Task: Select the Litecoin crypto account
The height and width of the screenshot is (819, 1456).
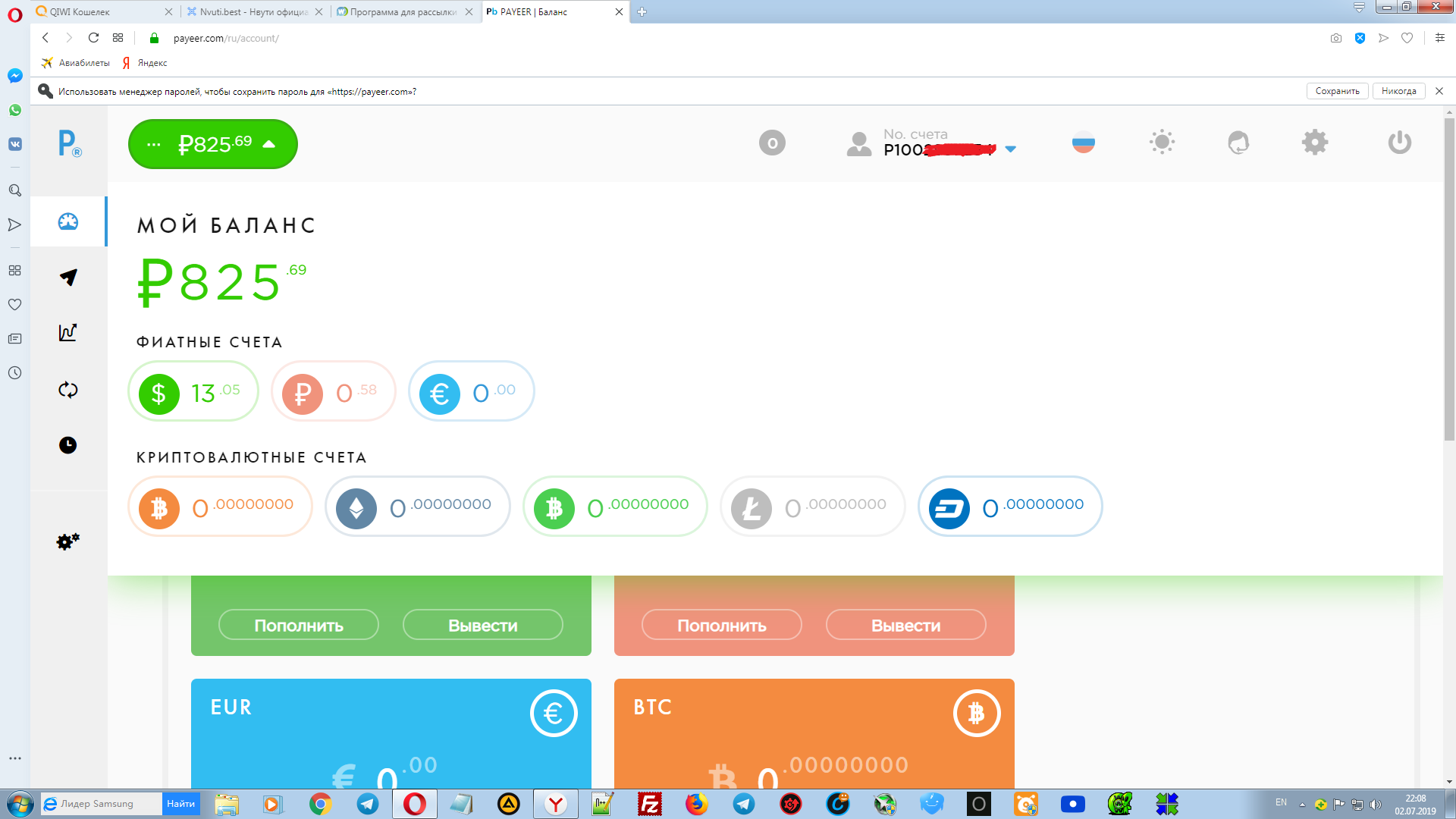Action: point(813,507)
